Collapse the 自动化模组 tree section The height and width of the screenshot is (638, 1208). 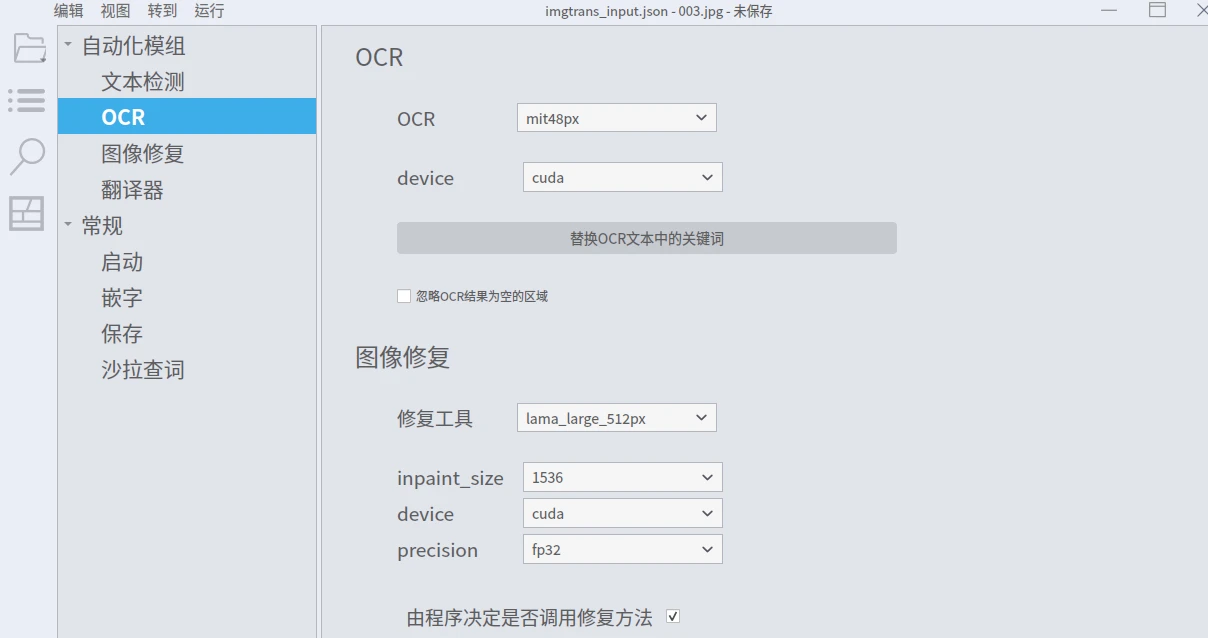tap(69, 45)
